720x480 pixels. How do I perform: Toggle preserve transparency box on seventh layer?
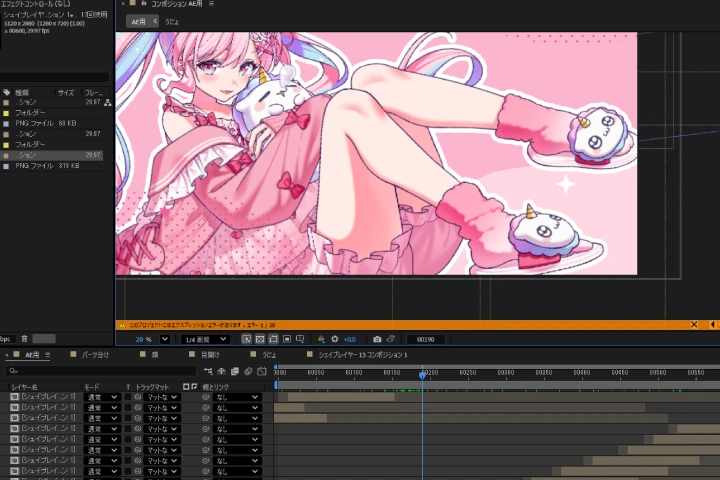click(x=128, y=461)
